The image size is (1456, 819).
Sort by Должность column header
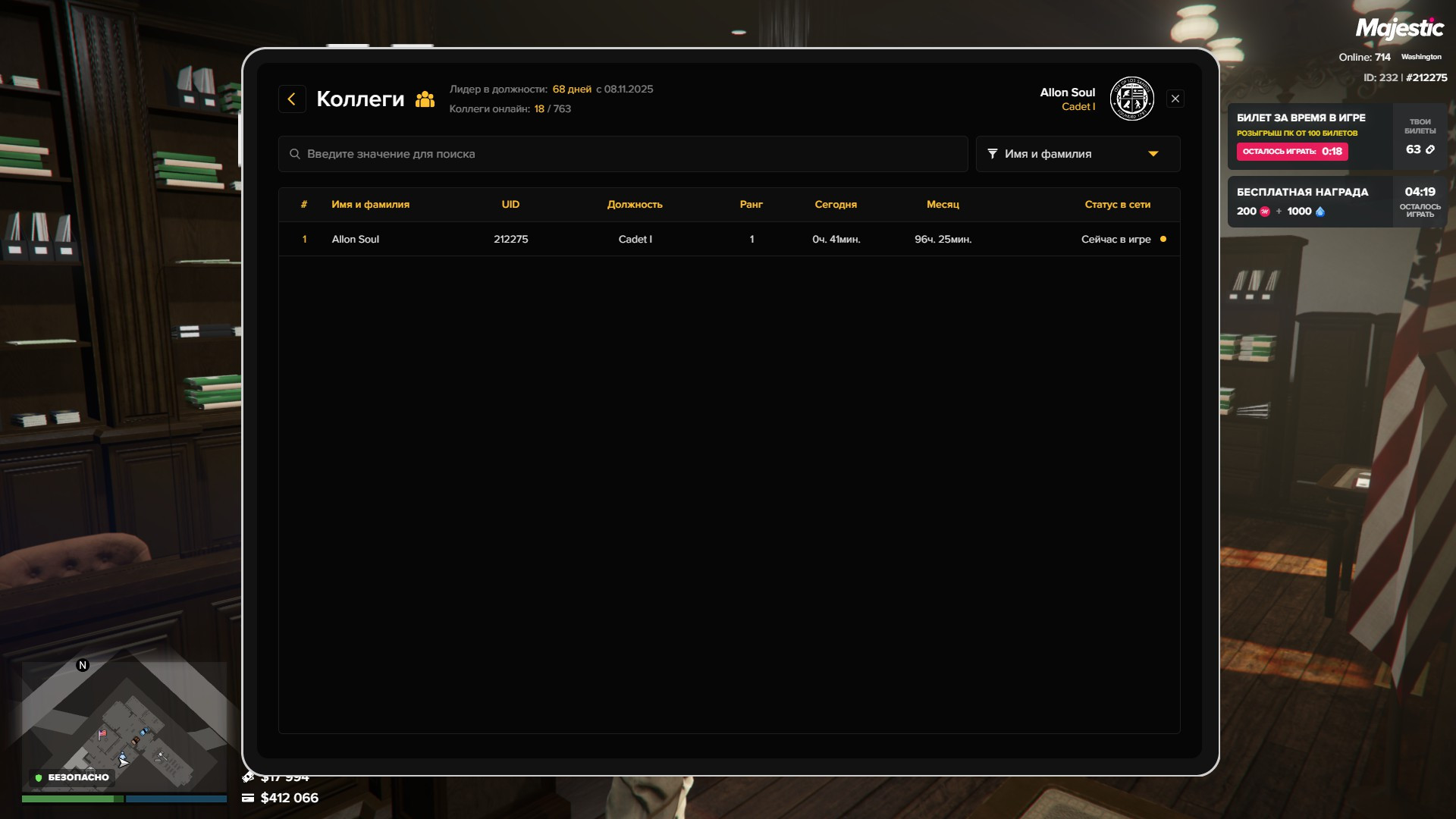[635, 205]
